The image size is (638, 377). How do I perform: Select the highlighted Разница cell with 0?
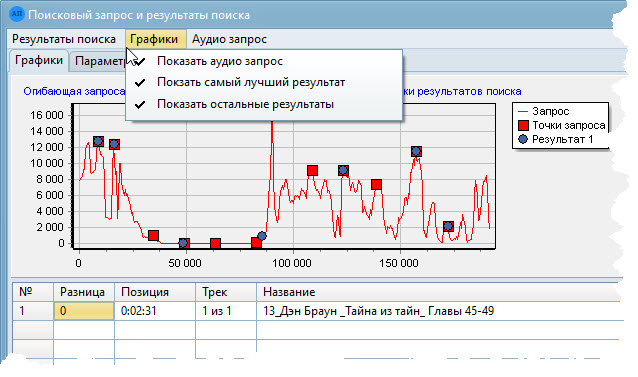(x=84, y=311)
